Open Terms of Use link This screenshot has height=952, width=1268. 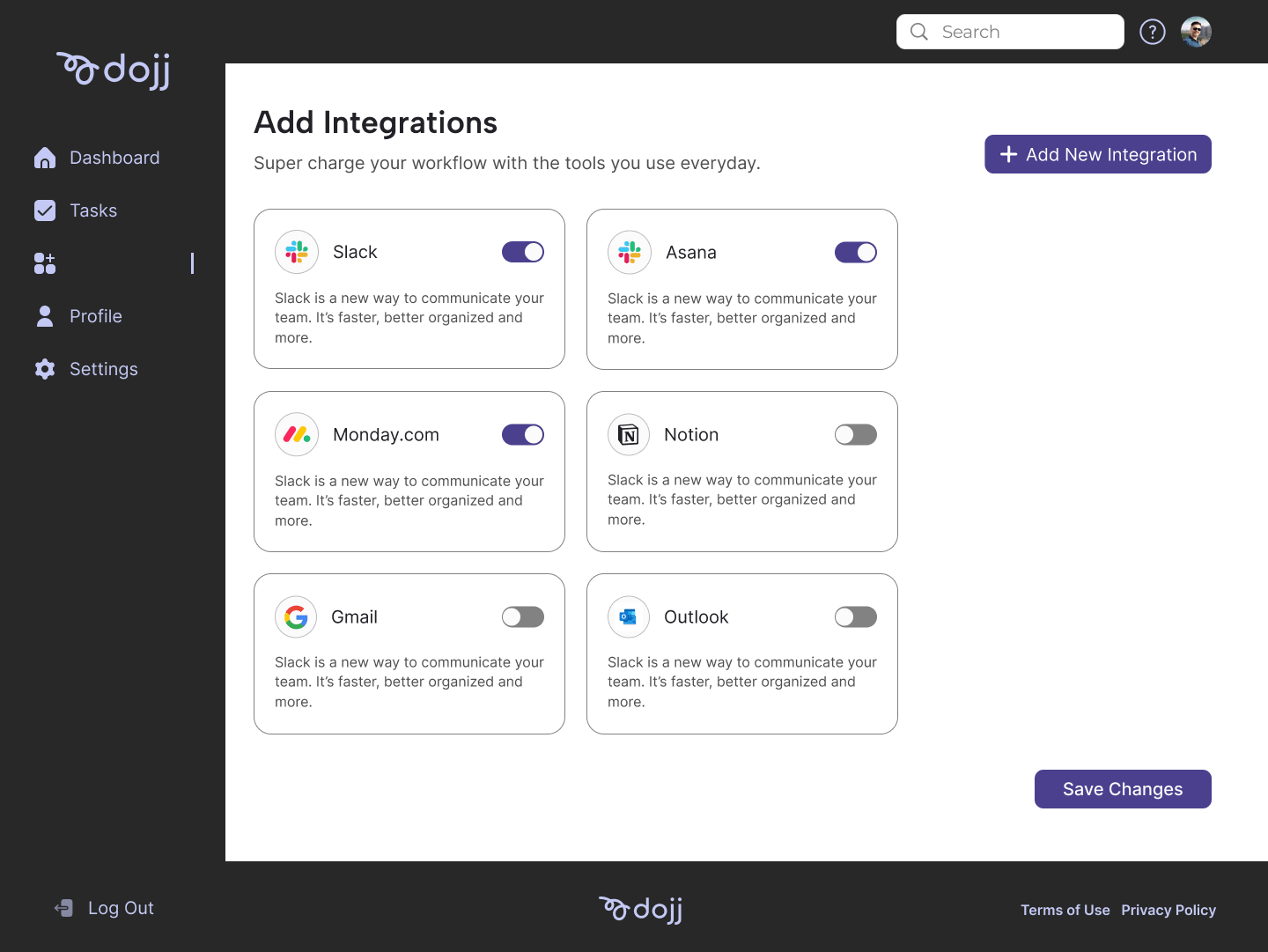coord(1065,910)
